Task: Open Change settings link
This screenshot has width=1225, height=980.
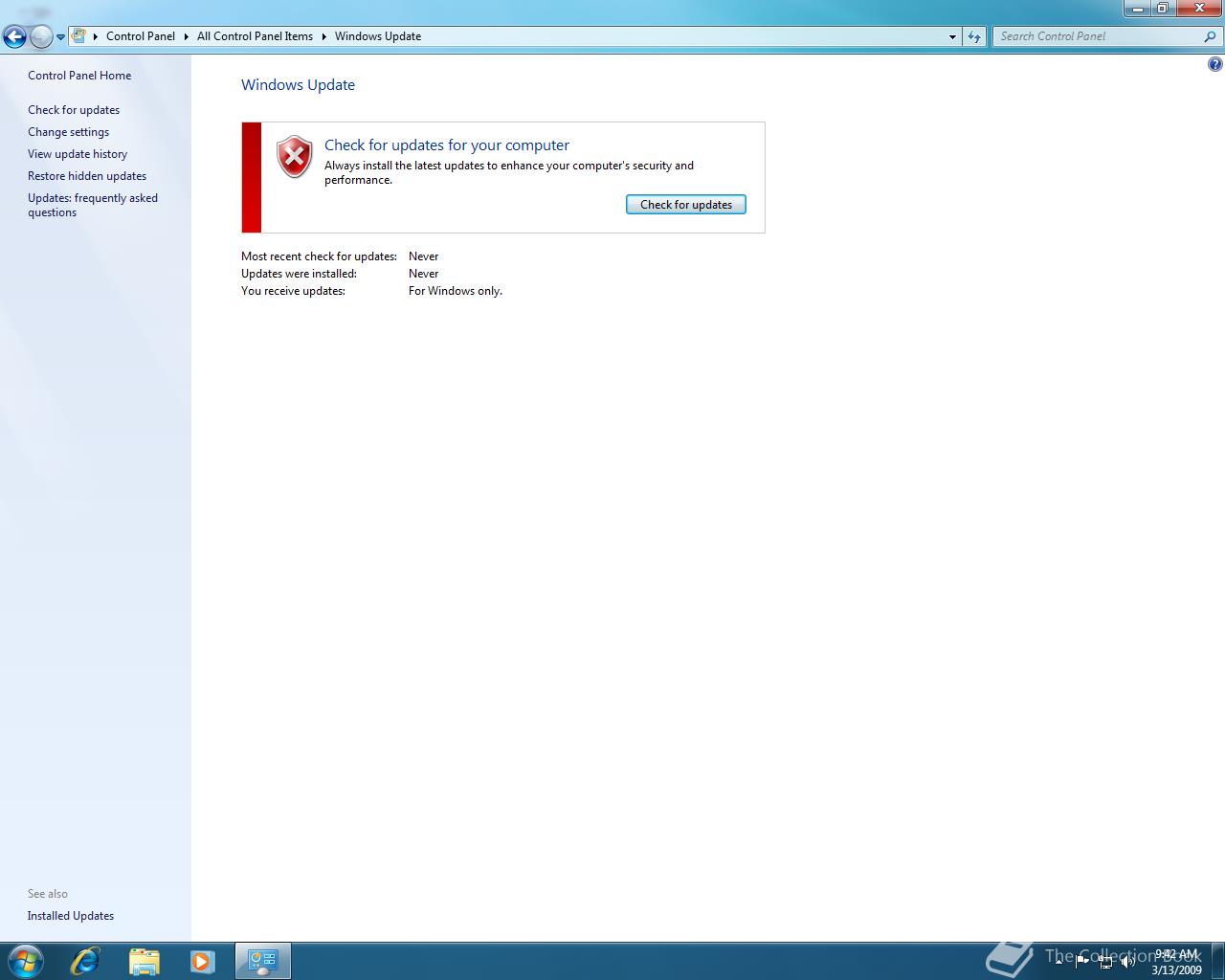Action: (x=68, y=132)
